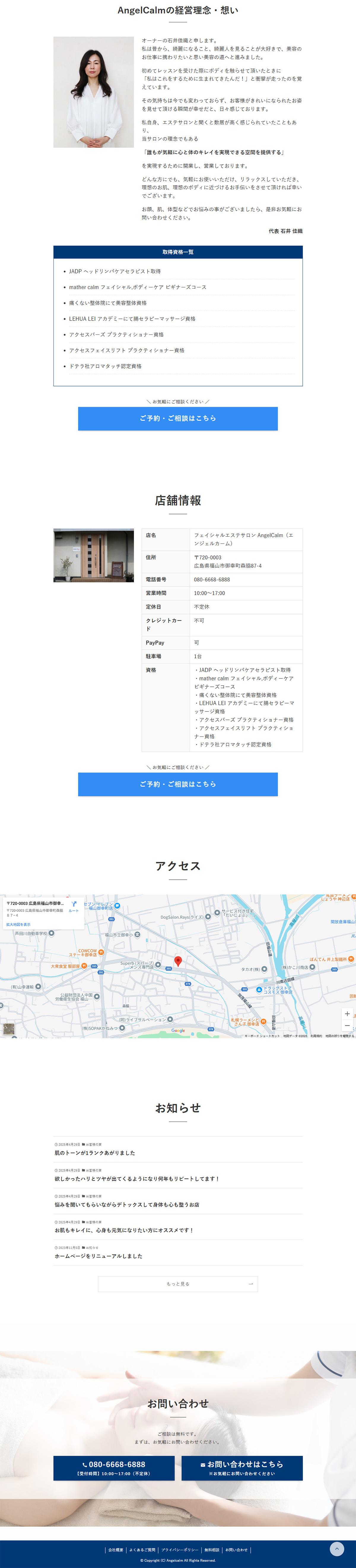Click the storefront entrance photo
Image resolution: width=356 pixels, height=1568 pixels.
[94, 555]
